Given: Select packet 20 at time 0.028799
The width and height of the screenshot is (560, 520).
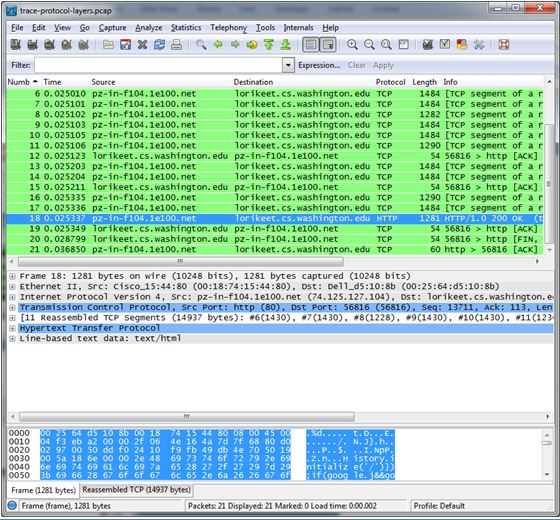Looking at the screenshot, I should point(275,239).
